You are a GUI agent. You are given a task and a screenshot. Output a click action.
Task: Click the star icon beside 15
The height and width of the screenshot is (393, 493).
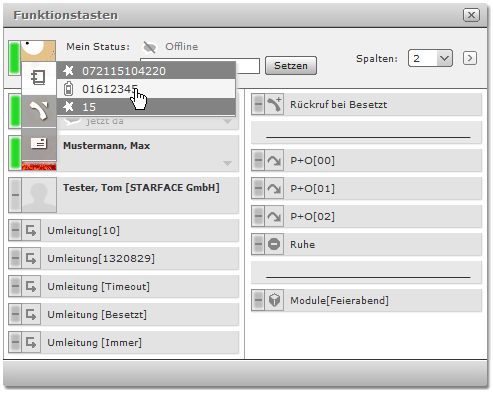pos(68,107)
